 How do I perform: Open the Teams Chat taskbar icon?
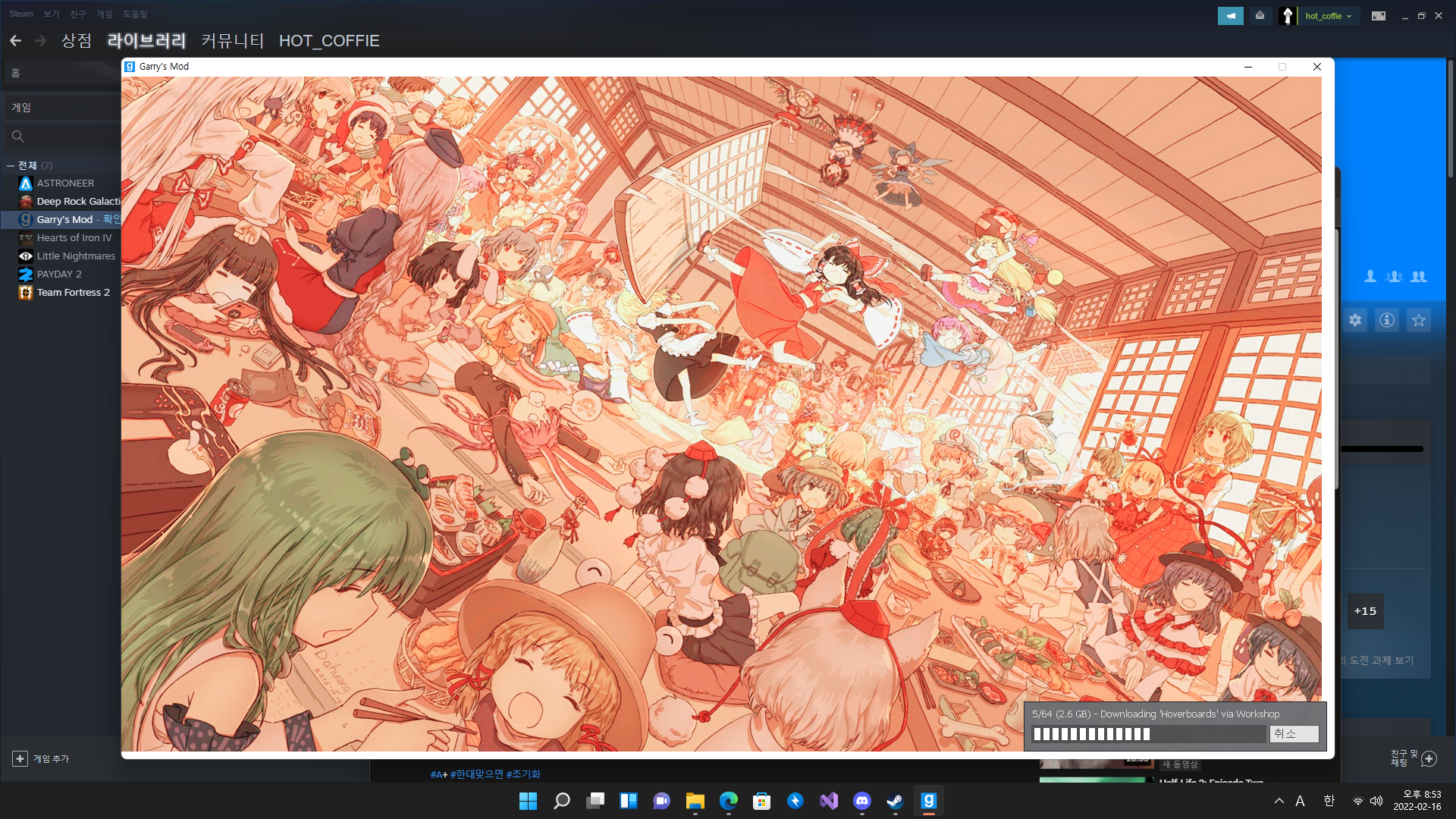coord(661,801)
